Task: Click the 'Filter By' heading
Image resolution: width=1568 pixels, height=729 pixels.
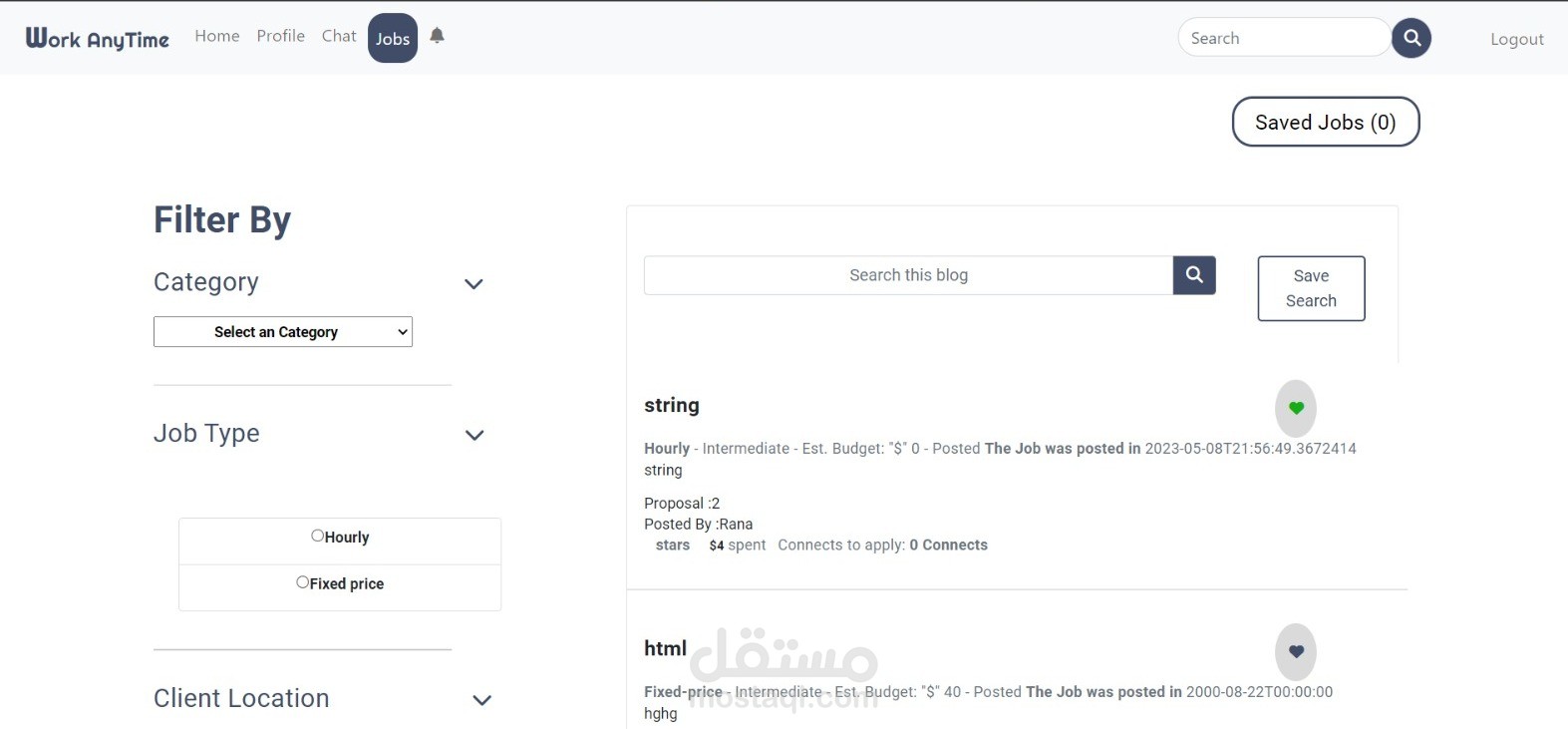Action: tap(222, 219)
